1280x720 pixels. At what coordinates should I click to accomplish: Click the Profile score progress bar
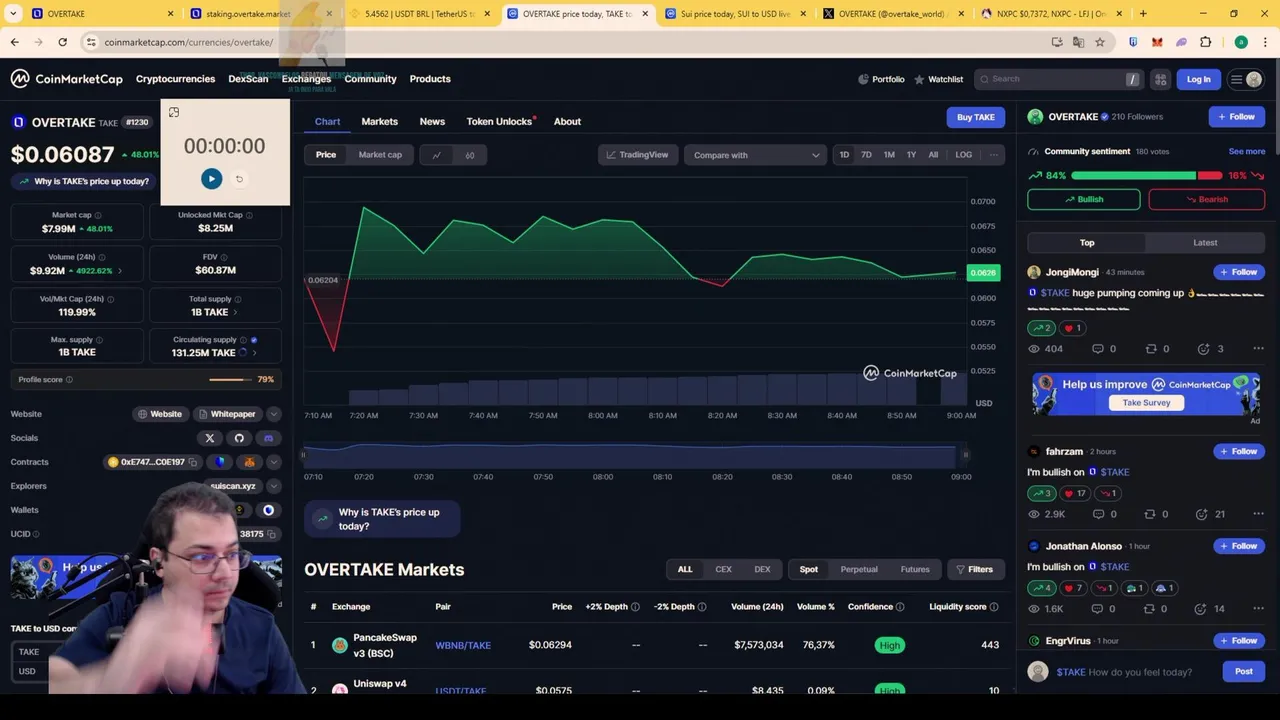point(230,380)
